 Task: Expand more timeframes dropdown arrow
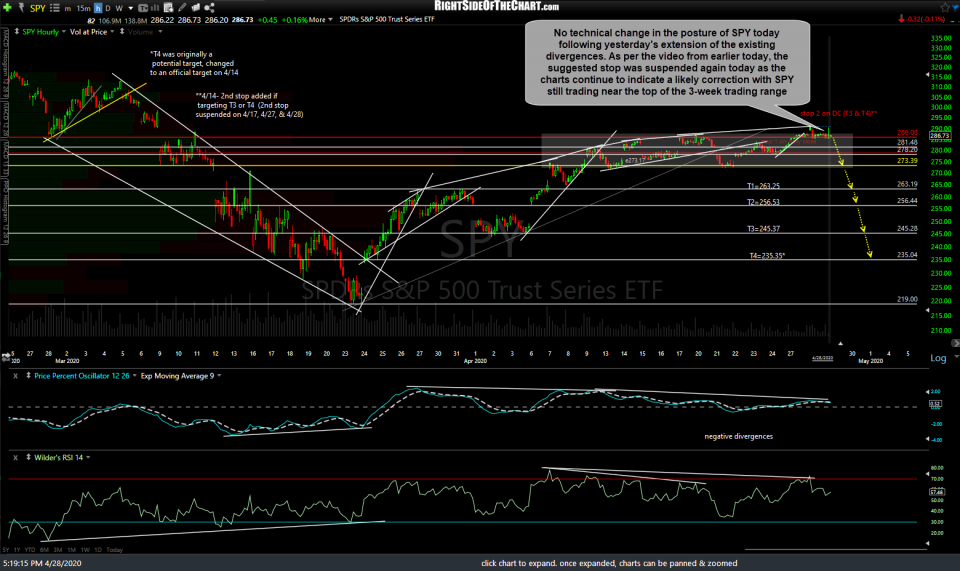pyautogui.click(x=129, y=9)
